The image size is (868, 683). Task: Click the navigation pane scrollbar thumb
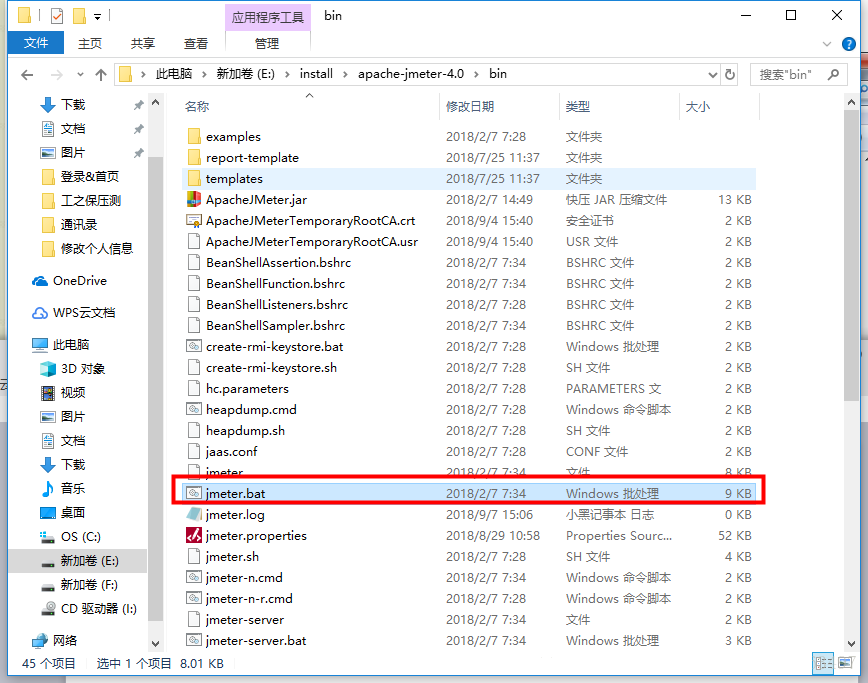[156, 389]
